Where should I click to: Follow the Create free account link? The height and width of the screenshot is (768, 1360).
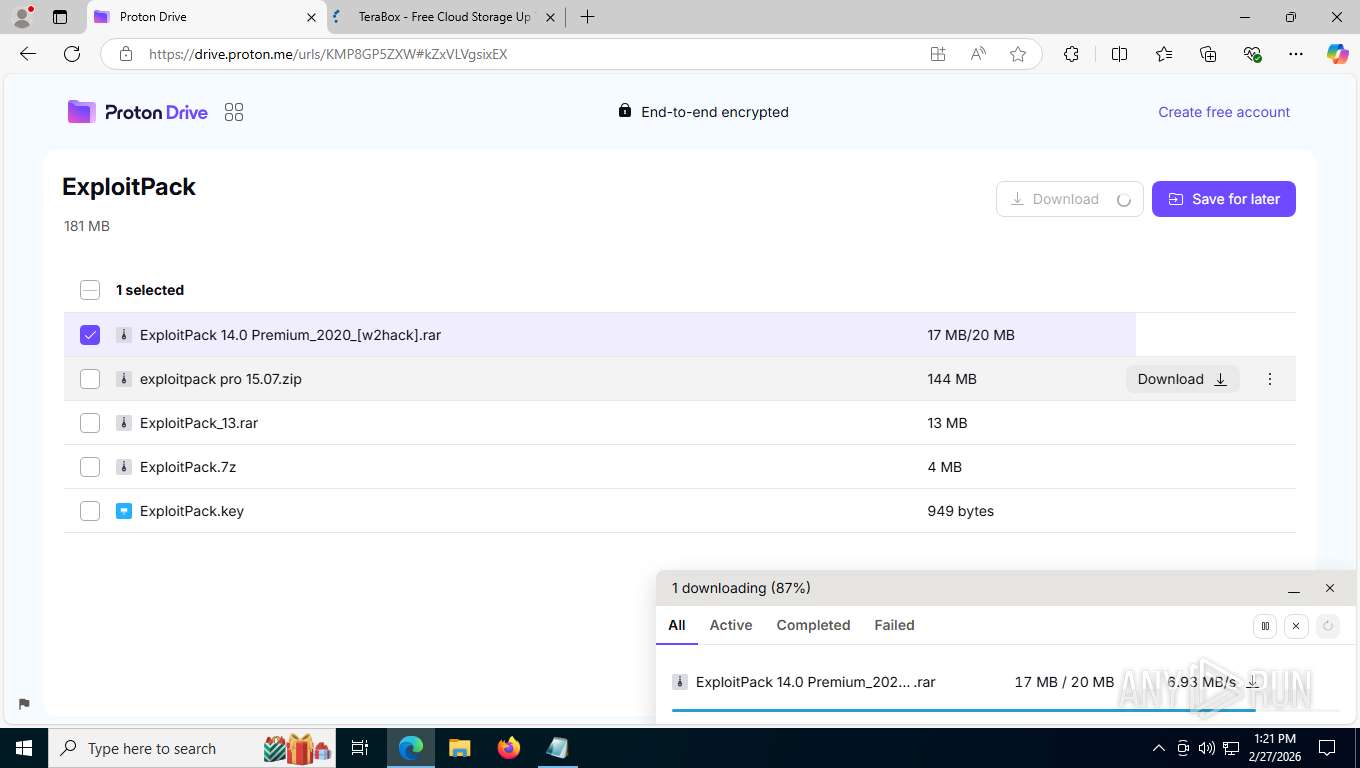tap(1224, 112)
